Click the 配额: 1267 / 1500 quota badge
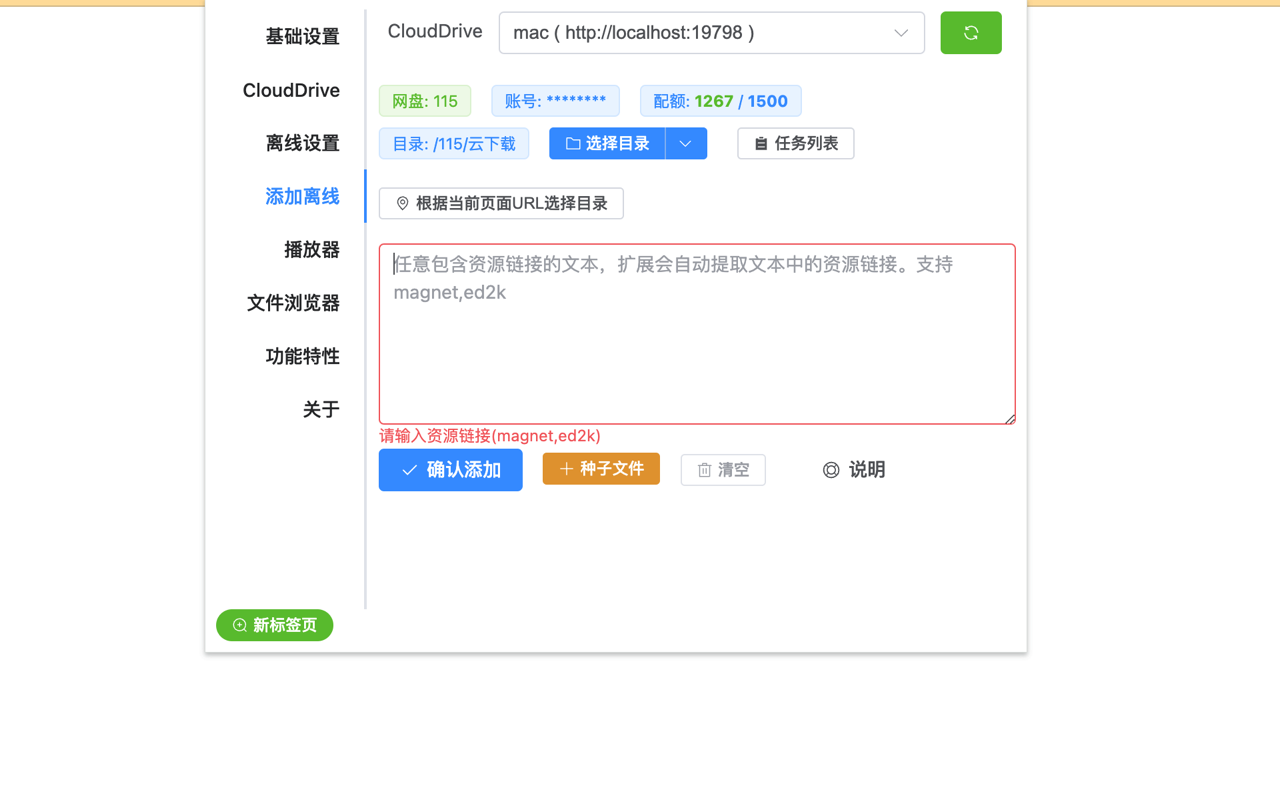The height and width of the screenshot is (800, 1280). pyautogui.click(x=720, y=100)
